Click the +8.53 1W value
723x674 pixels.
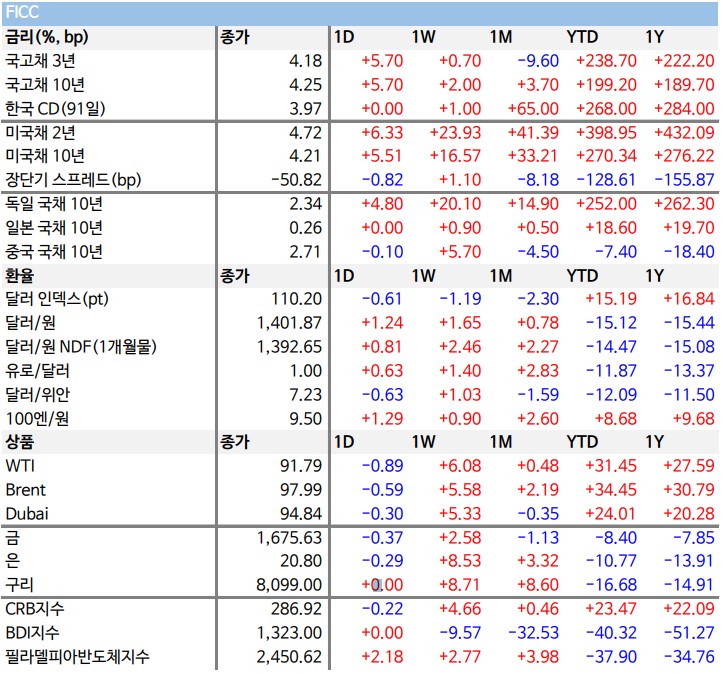click(460, 561)
